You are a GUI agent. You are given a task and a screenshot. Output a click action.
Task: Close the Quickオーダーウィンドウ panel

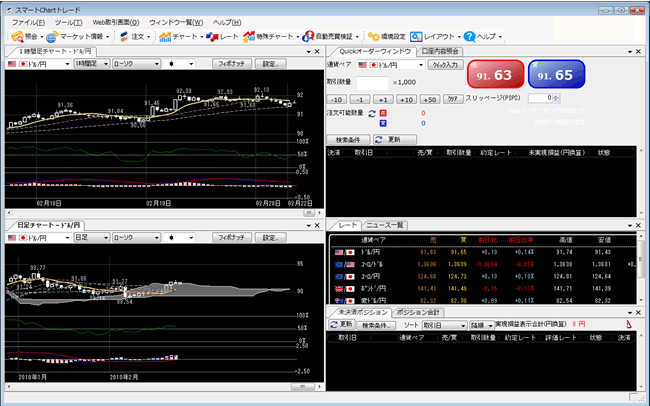pos(638,52)
